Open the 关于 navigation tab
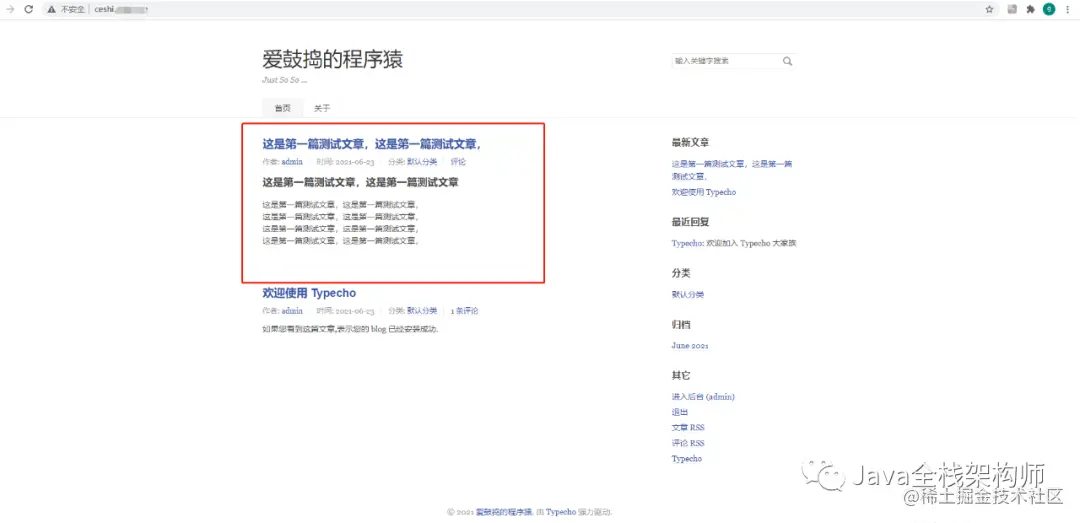This screenshot has height=523, width=1080. tap(322, 108)
